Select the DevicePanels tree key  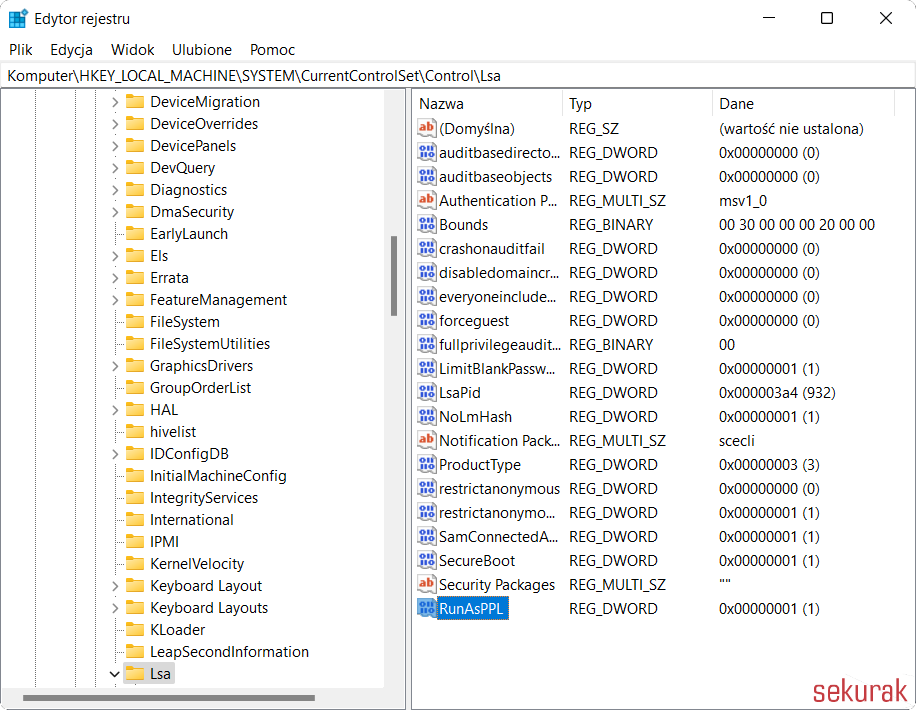pyautogui.click(x=193, y=146)
